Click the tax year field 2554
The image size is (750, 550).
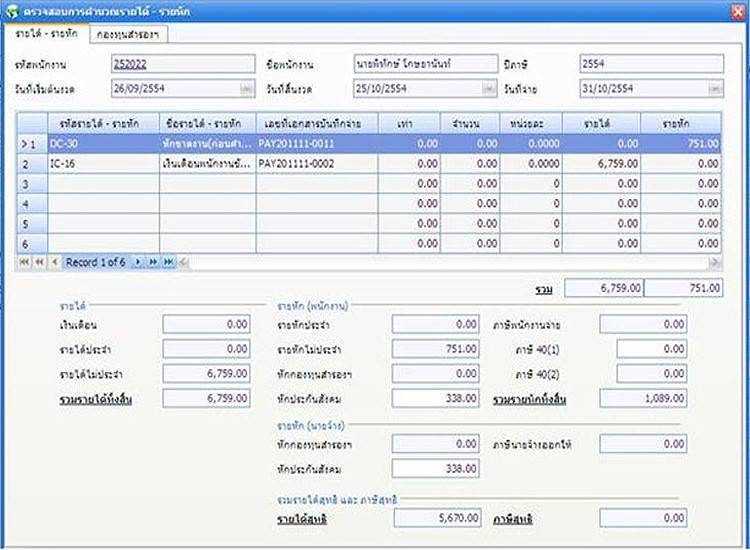point(651,63)
